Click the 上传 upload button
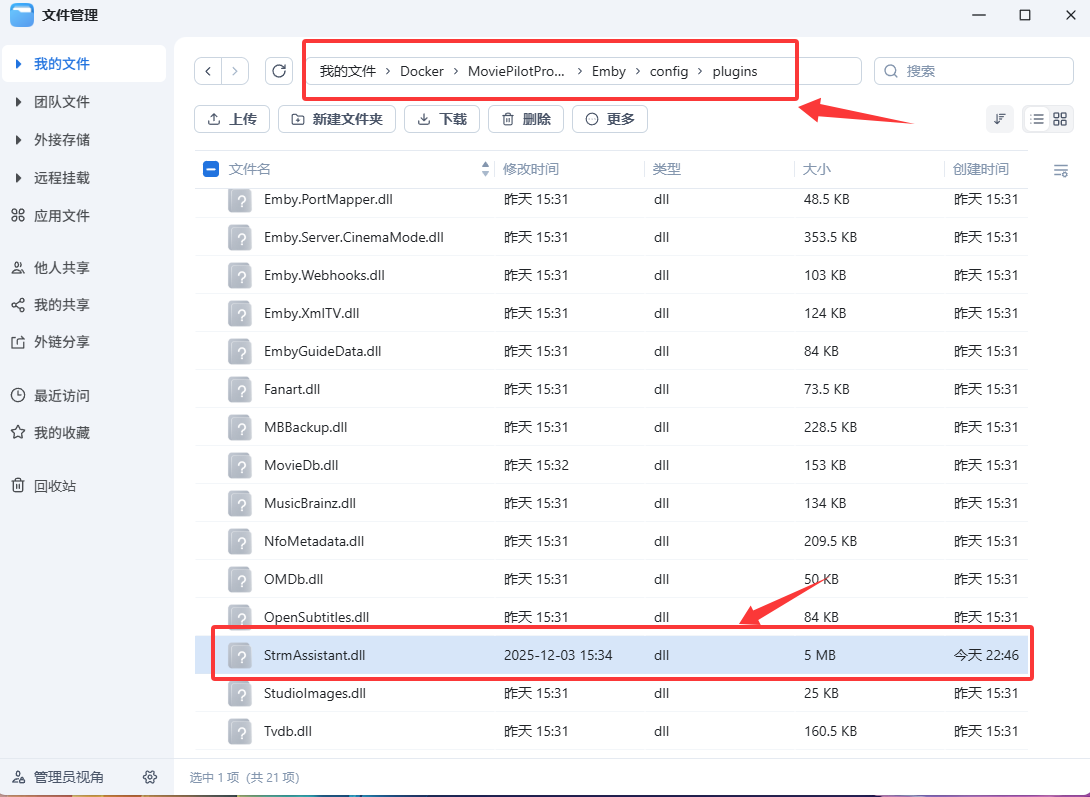The height and width of the screenshot is (797, 1090). tap(232, 119)
